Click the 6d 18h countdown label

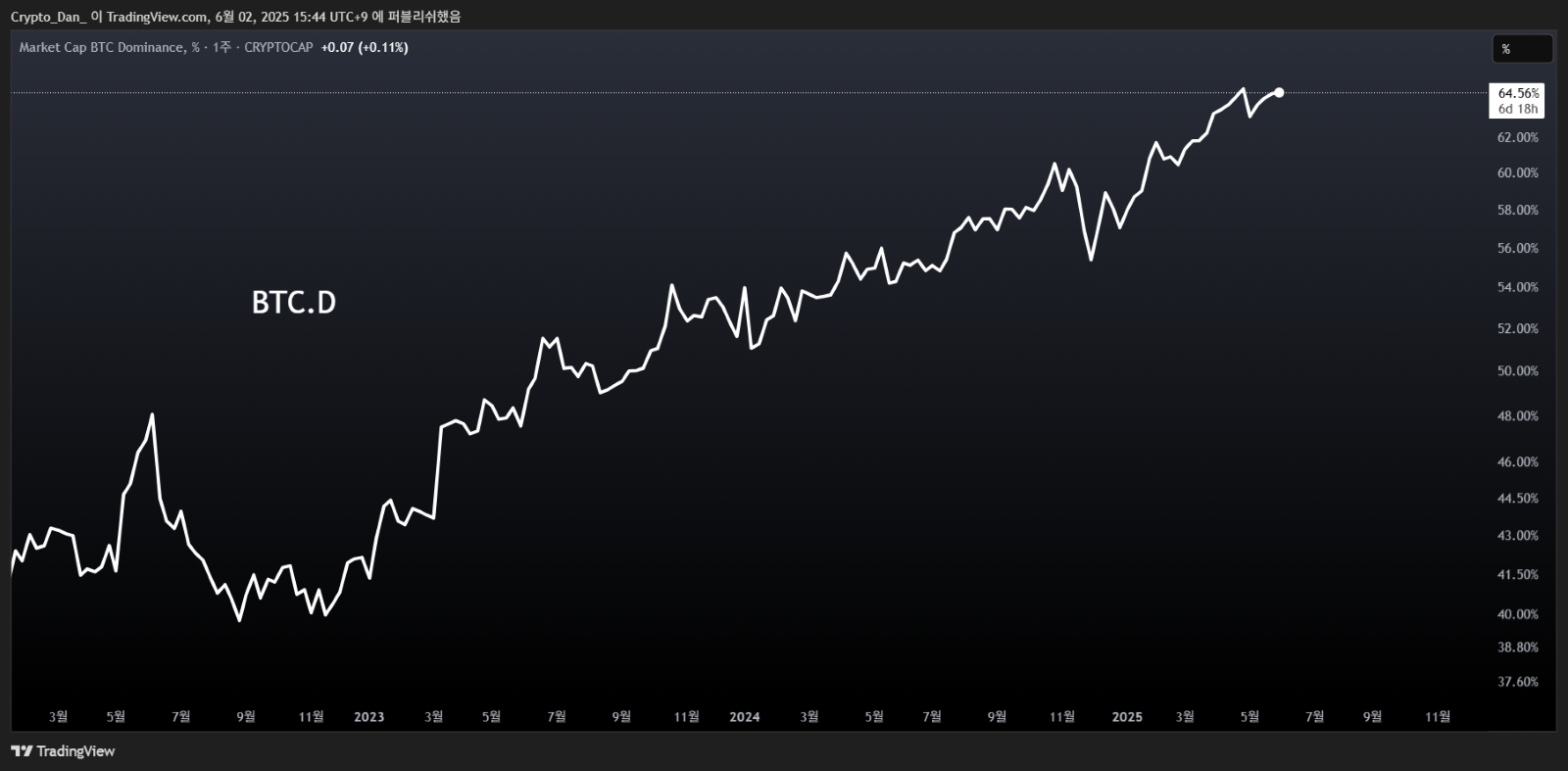click(1517, 109)
